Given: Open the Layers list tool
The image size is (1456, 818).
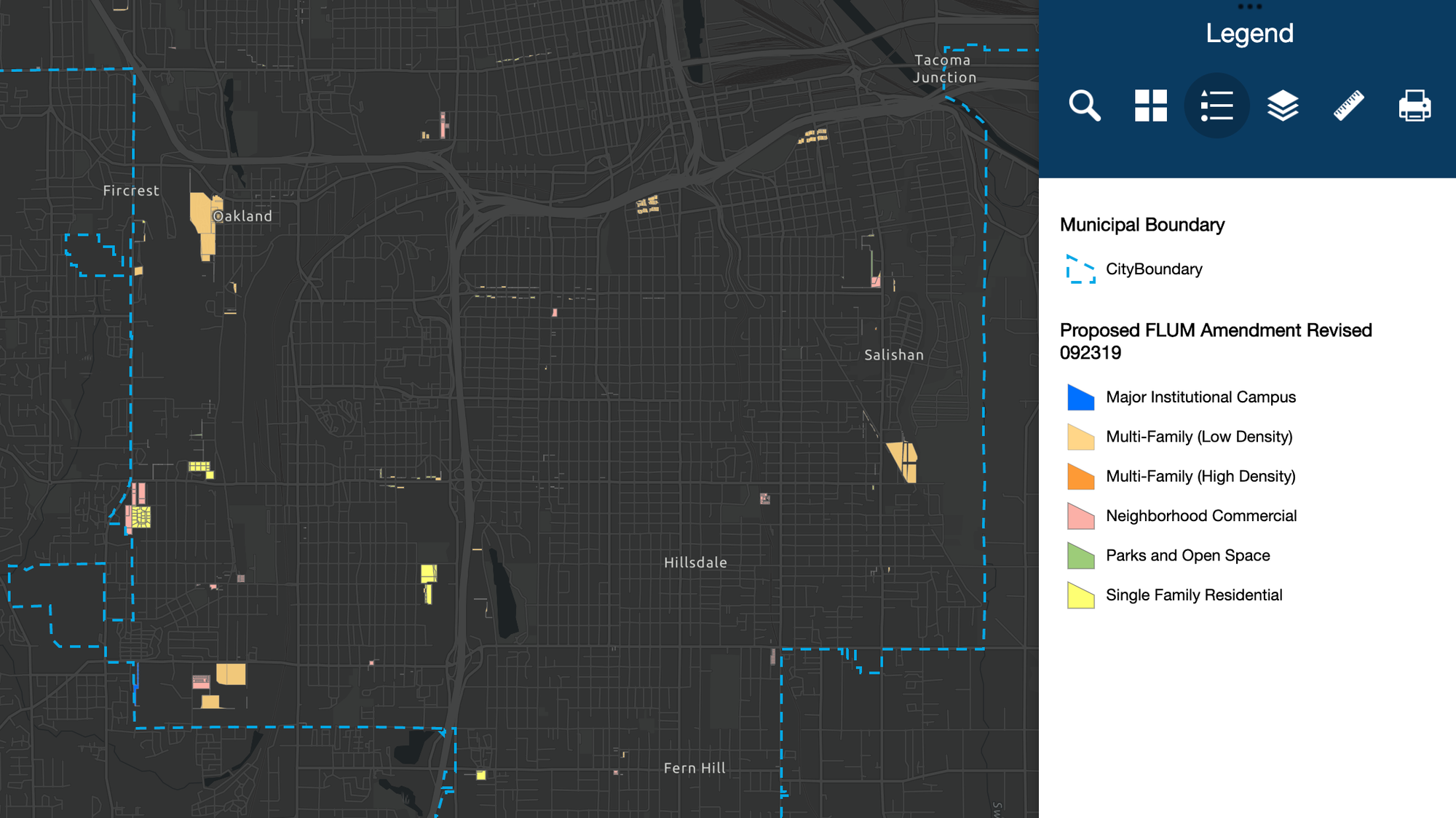Looking at the screenshot, I should tap(1282, 106).
